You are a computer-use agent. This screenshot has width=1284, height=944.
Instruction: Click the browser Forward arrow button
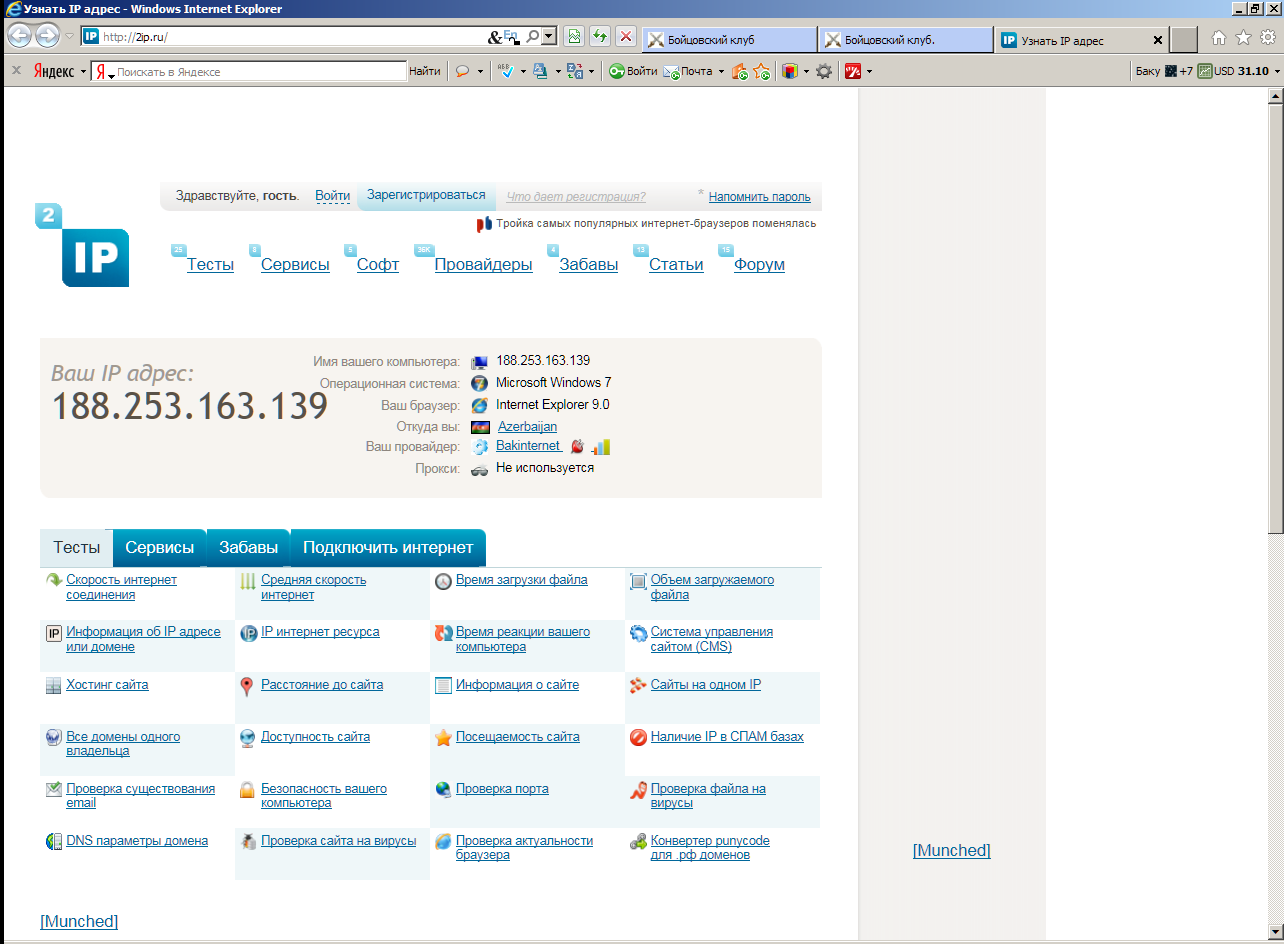(x=47, y=36)
